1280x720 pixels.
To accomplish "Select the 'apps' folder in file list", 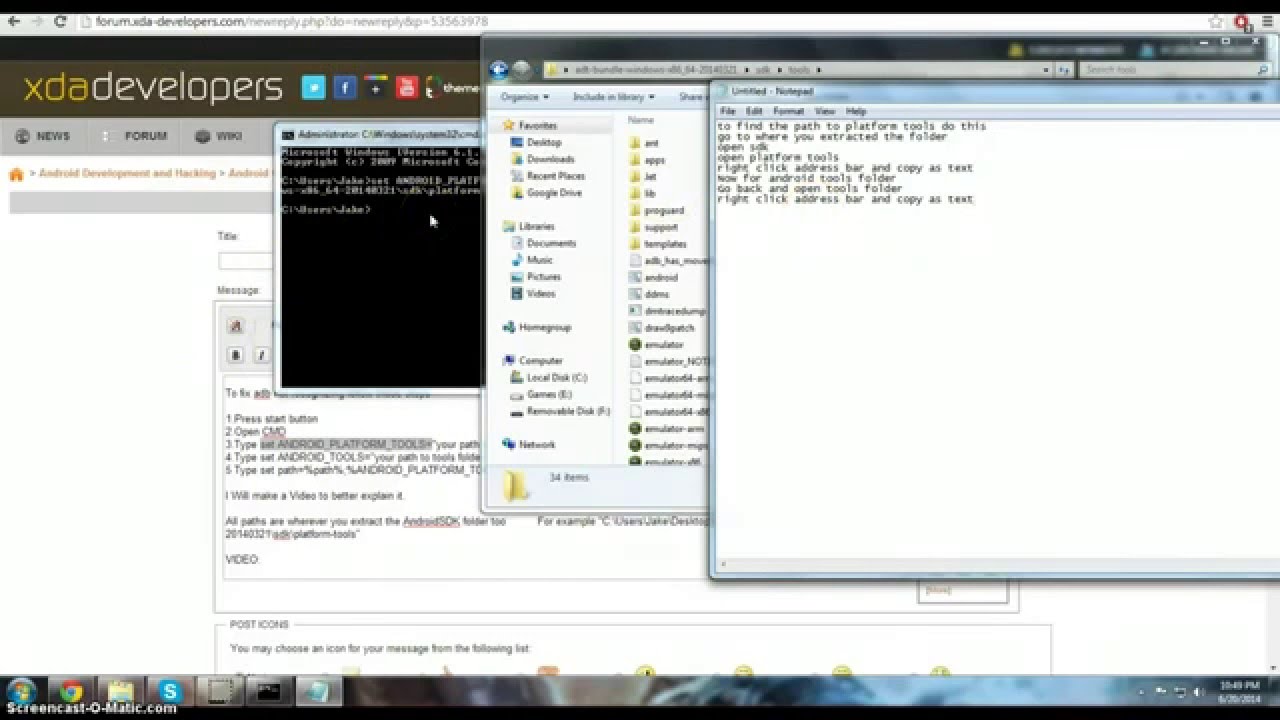I will point(646,160).
